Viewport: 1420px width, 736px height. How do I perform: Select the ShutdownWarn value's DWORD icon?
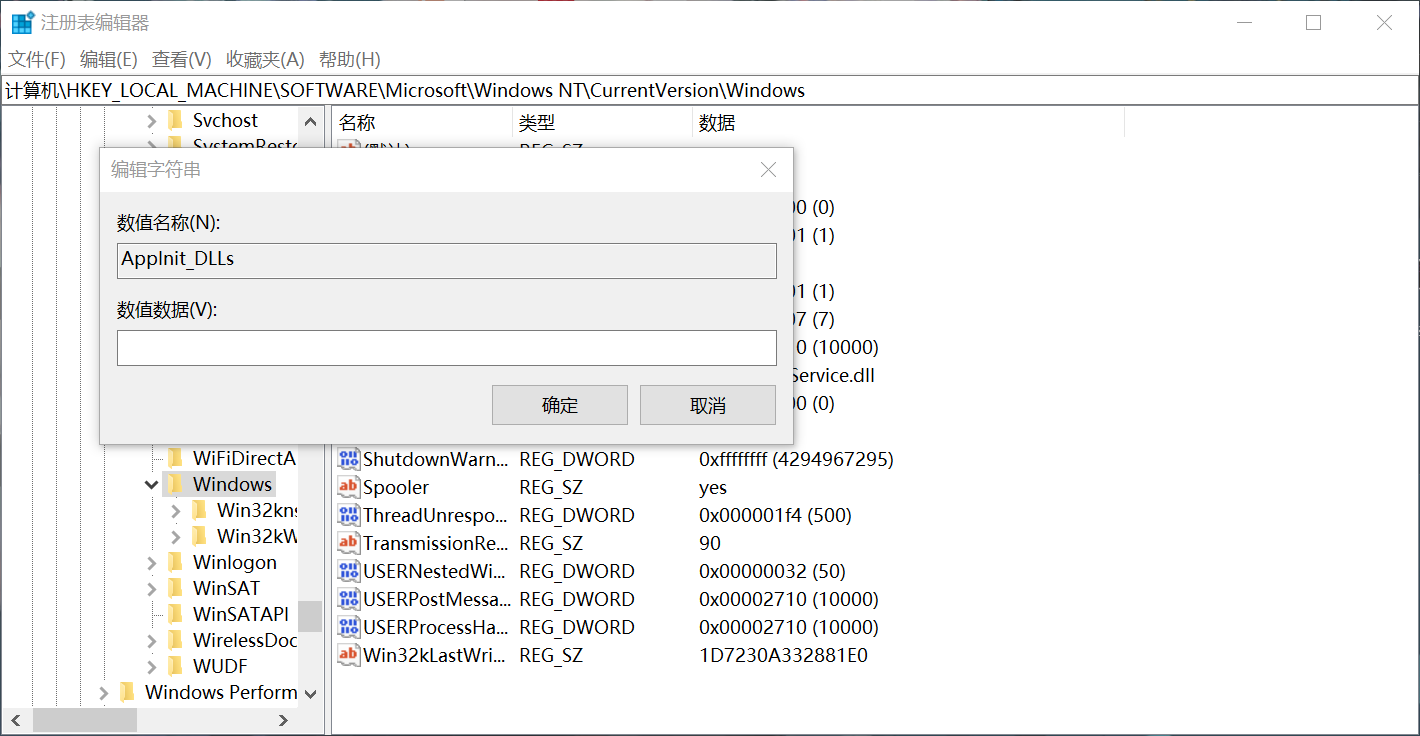348,459
